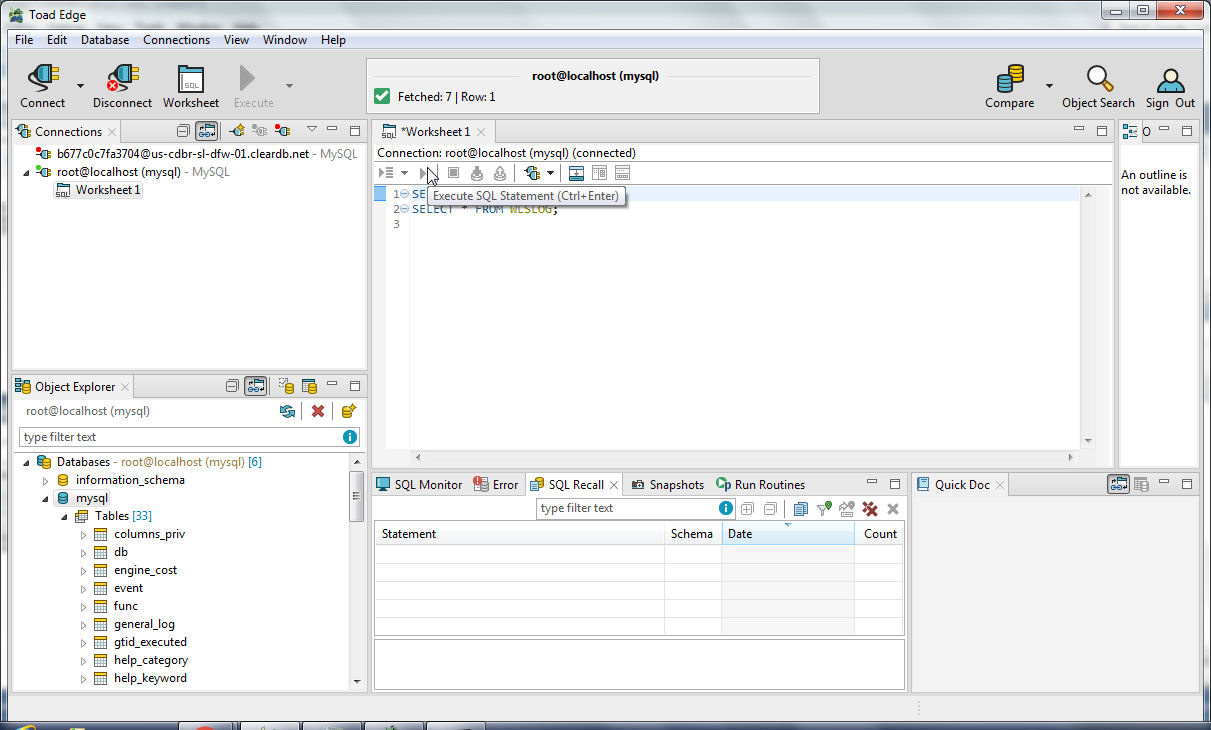Click Refresh icon in Object Explorer

tap(288, 411)
